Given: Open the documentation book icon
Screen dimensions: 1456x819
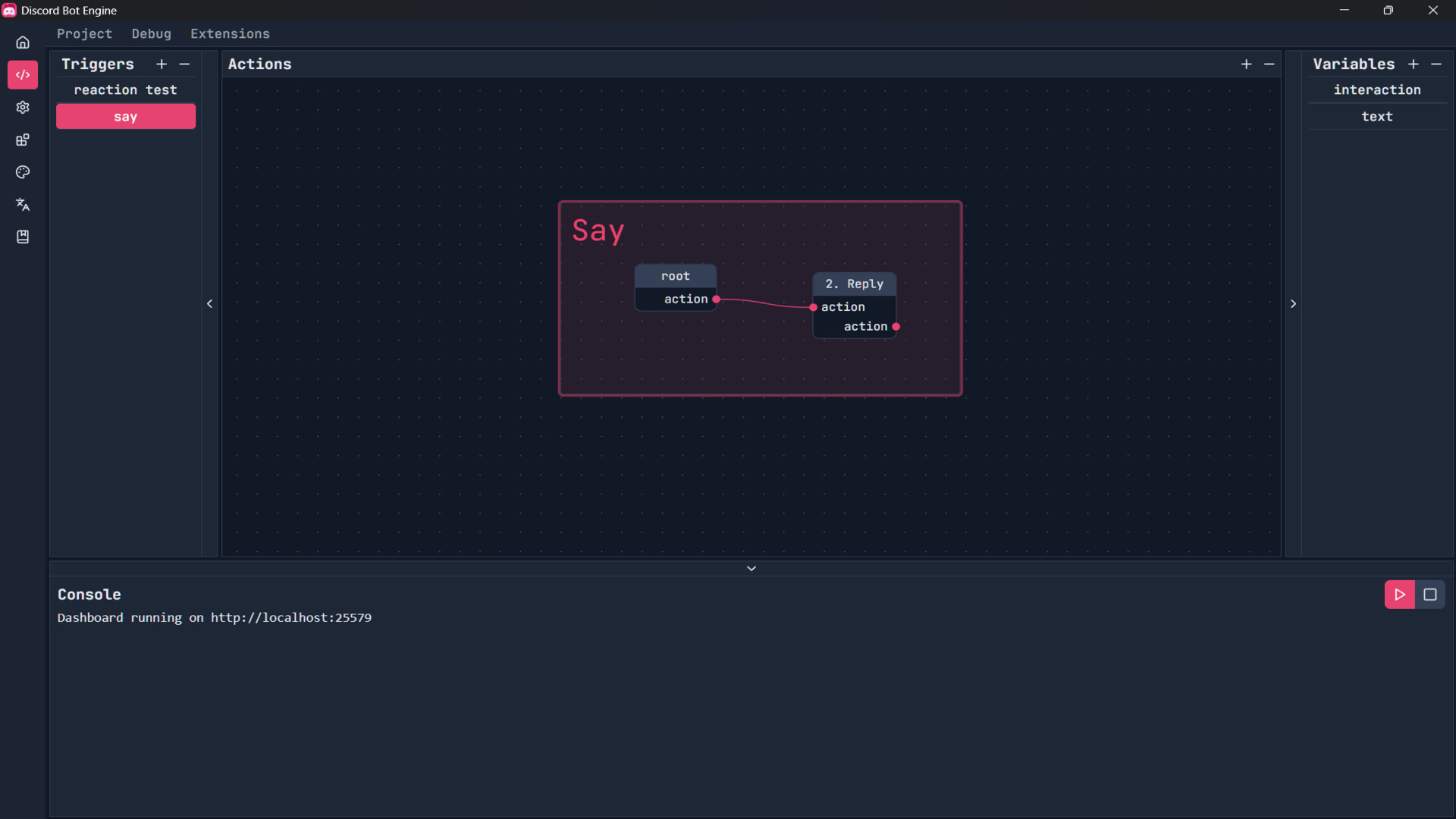Looking at the screenshot, I should [23, 237].
